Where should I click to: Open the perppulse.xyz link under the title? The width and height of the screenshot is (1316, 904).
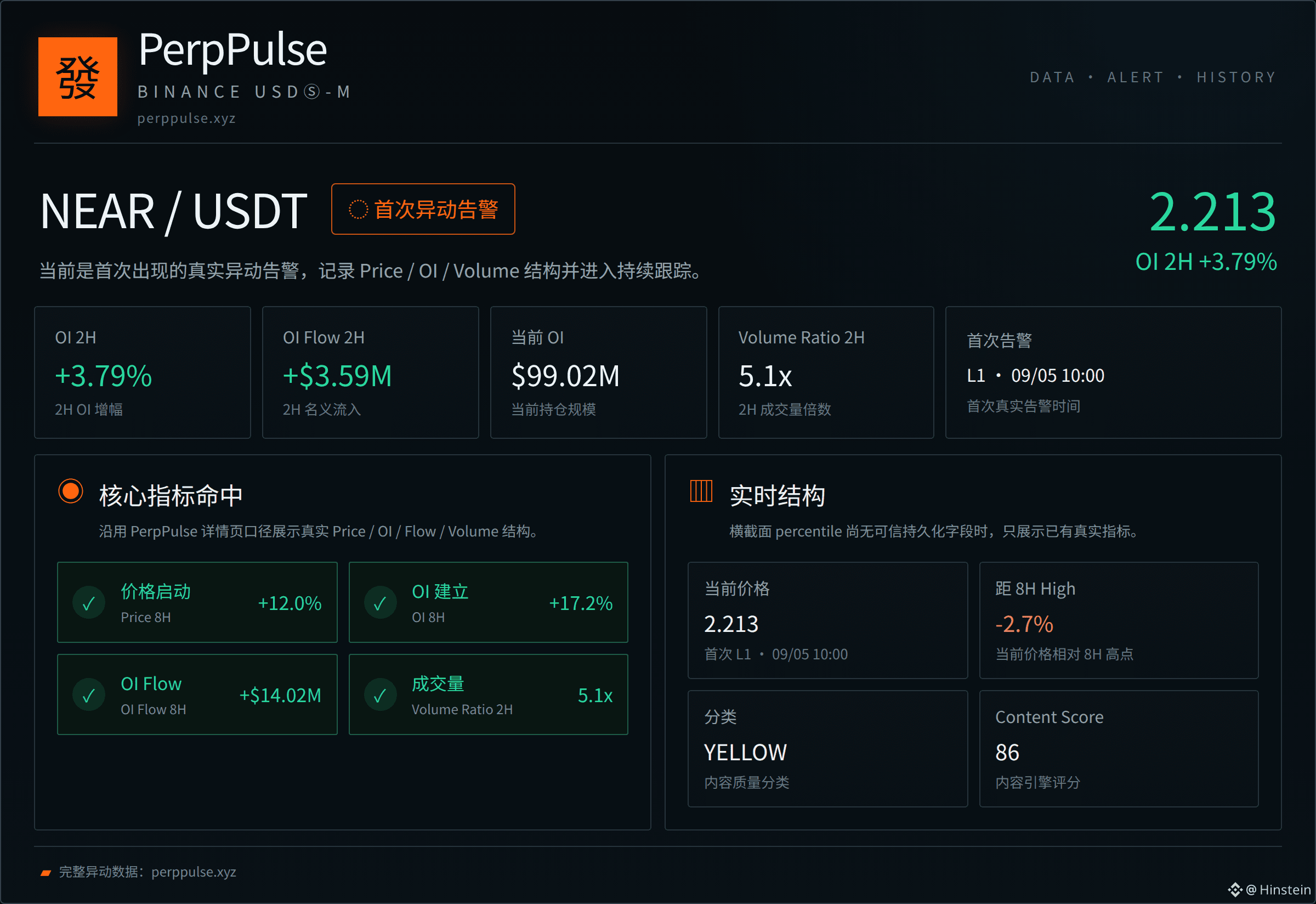186,118
